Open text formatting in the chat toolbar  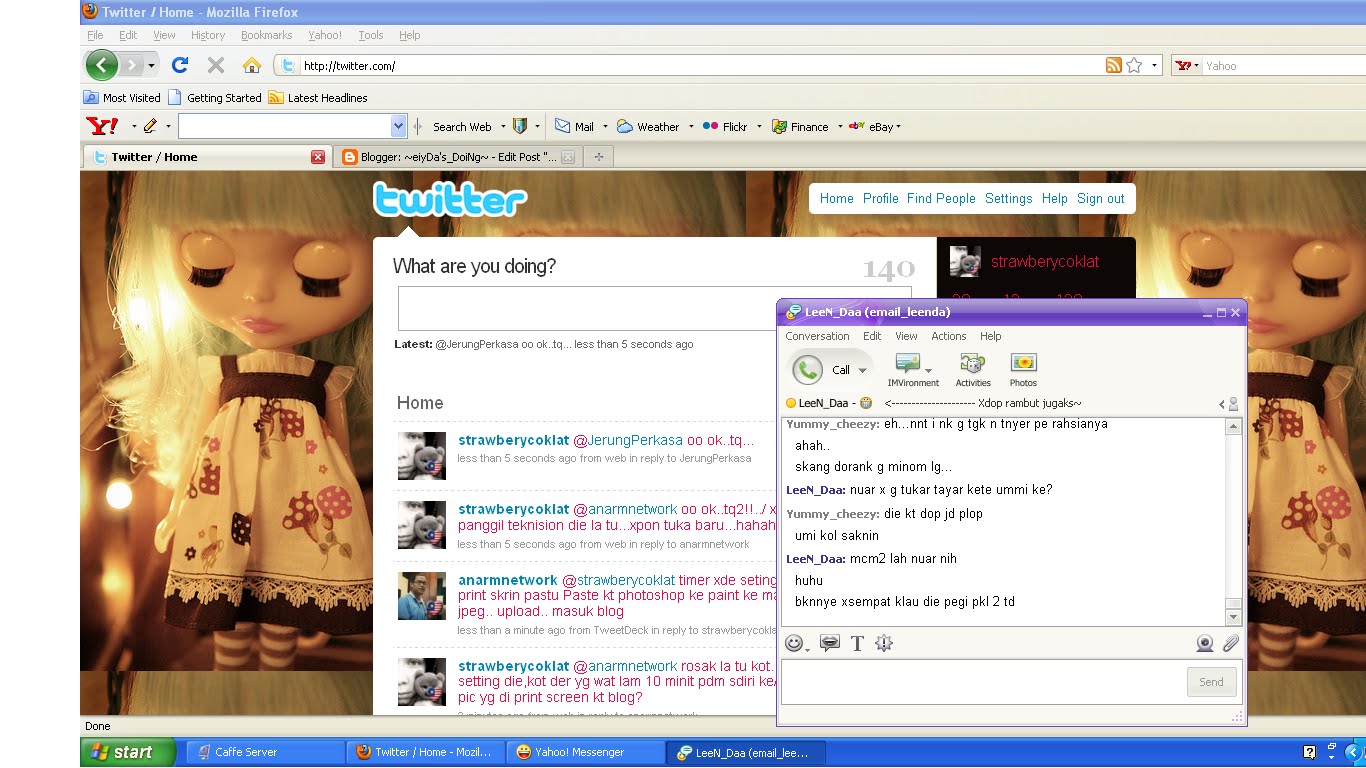point(857,644)
